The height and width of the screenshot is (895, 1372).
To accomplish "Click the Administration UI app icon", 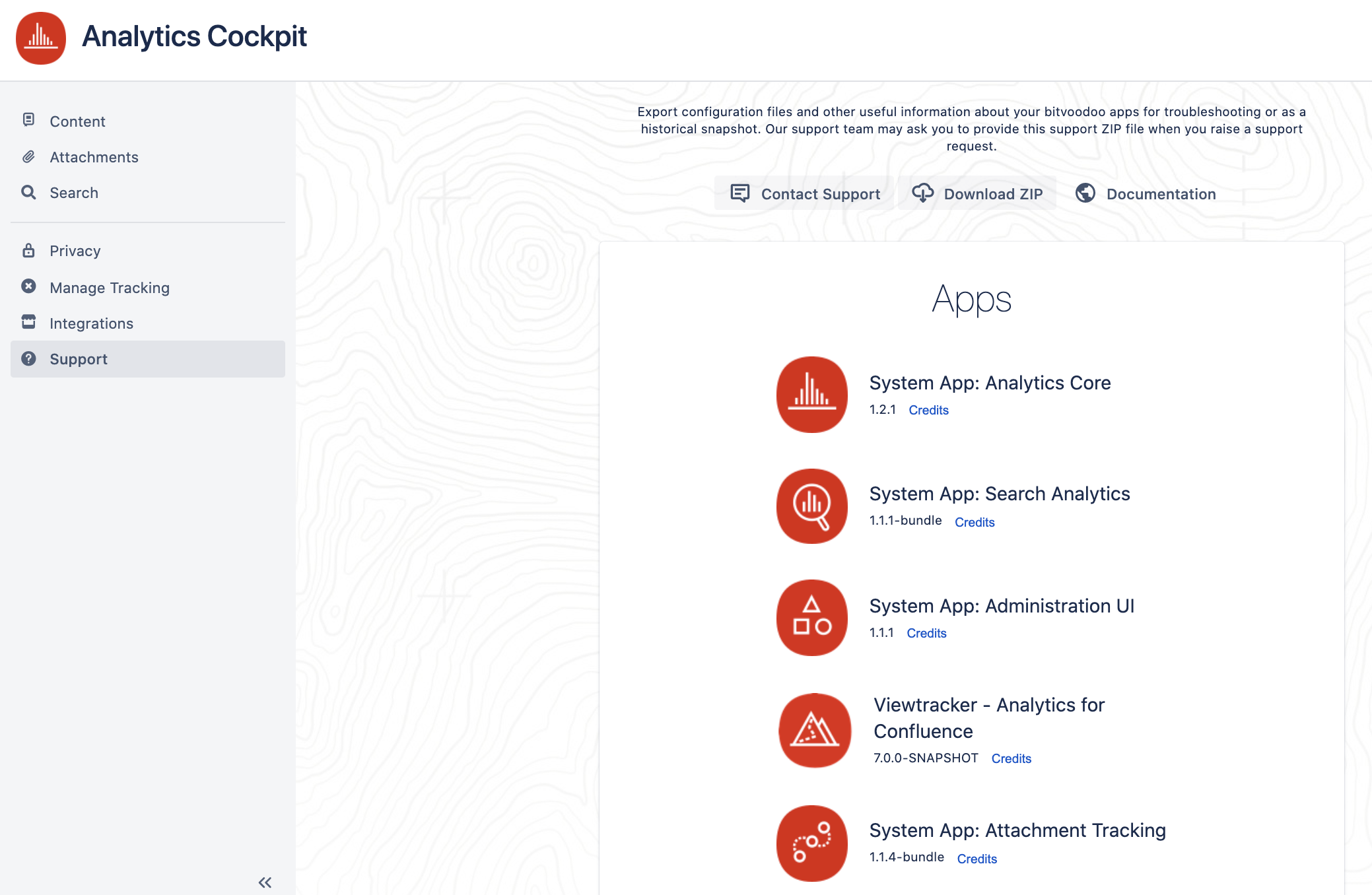I will (x=811, y=618).
